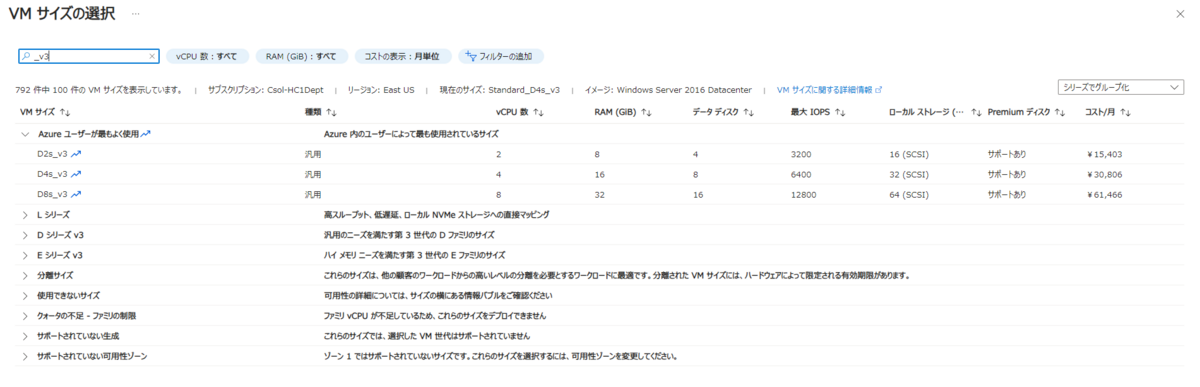The image size is (1200, 387).
Task: Click the リージョン: East US text
Action: click(x=380, y=89)
